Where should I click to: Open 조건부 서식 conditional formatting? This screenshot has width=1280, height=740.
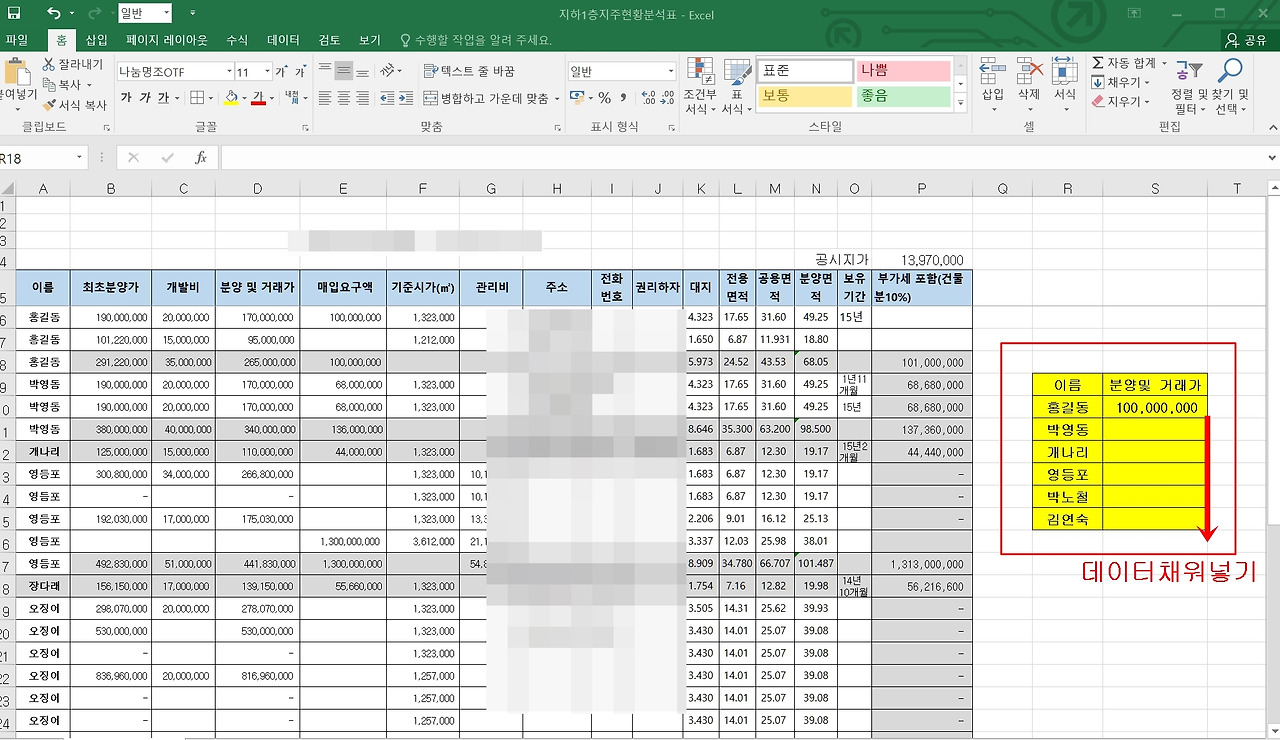(700, 86)
